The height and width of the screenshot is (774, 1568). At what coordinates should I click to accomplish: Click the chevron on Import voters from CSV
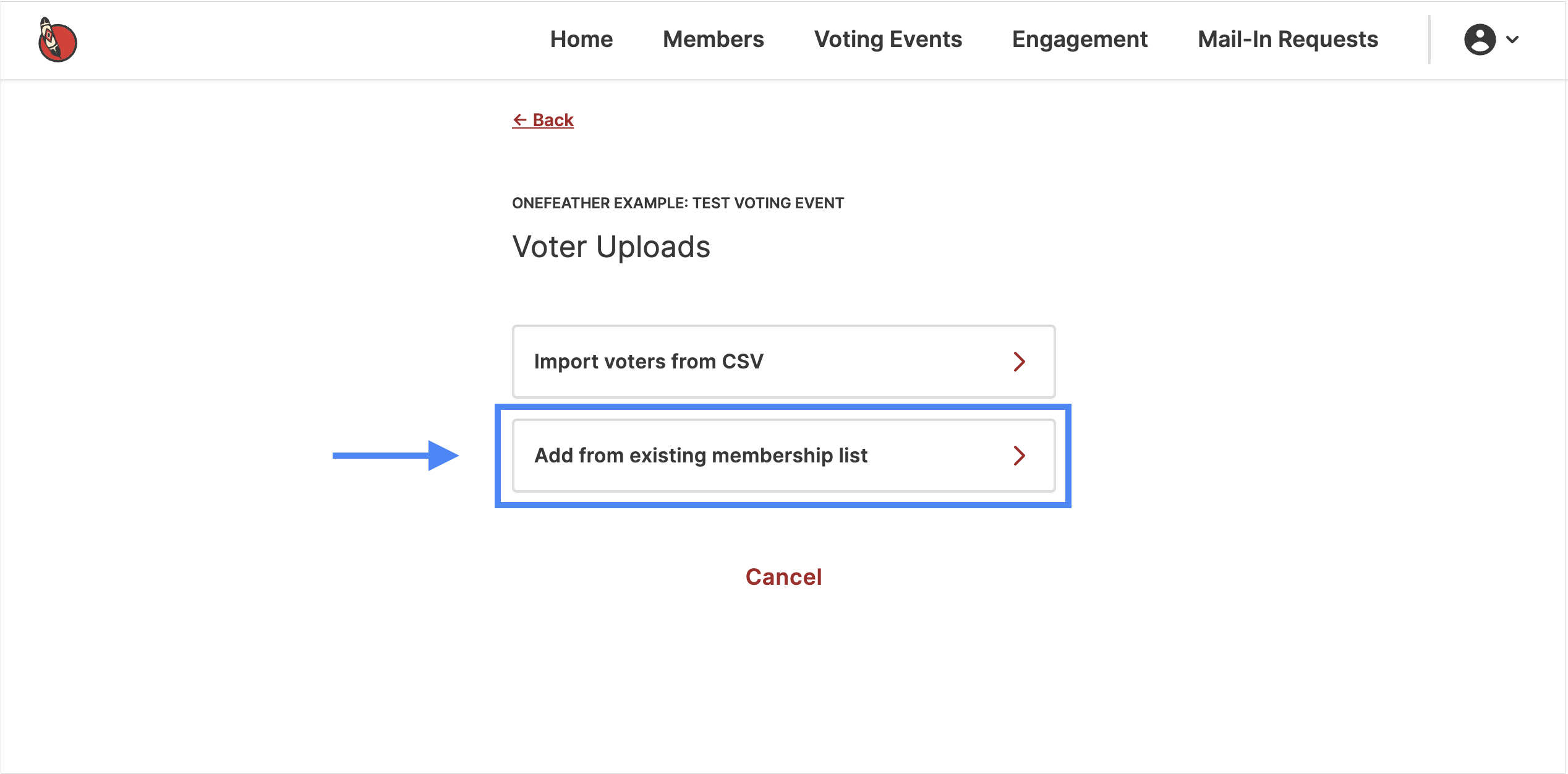1020,362
